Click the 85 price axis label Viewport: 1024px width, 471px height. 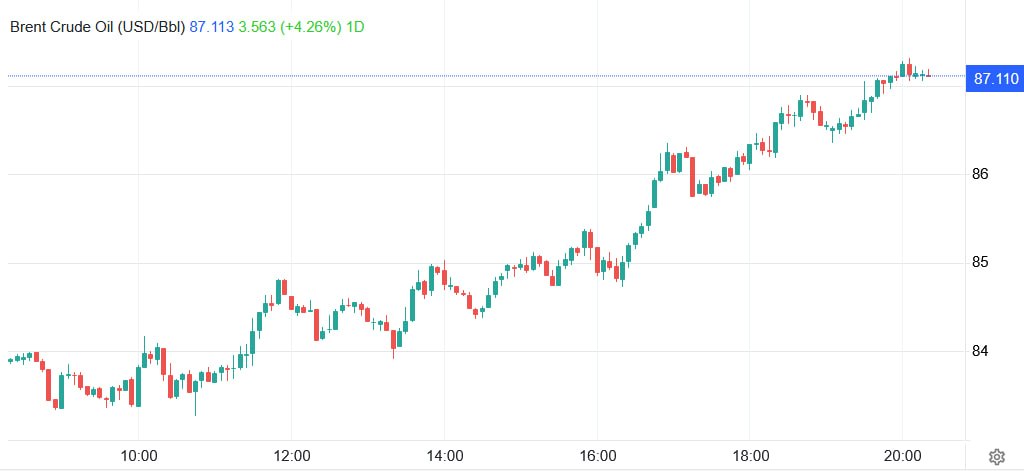pyautogui.click(x=980, y=263)
